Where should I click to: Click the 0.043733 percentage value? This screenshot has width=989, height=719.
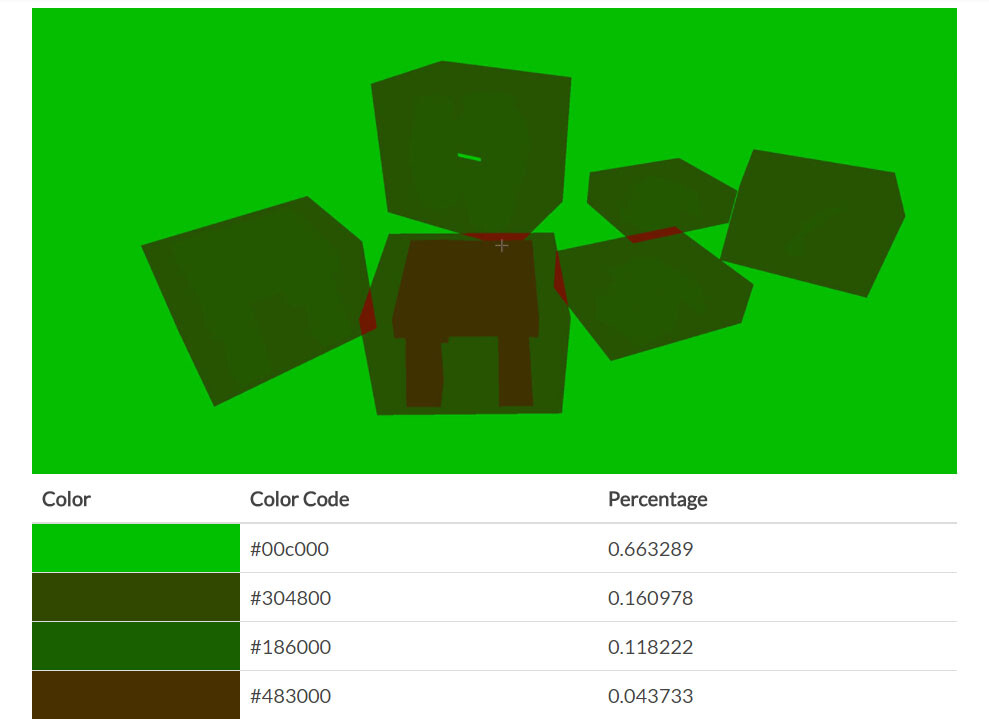pos(650,696)
